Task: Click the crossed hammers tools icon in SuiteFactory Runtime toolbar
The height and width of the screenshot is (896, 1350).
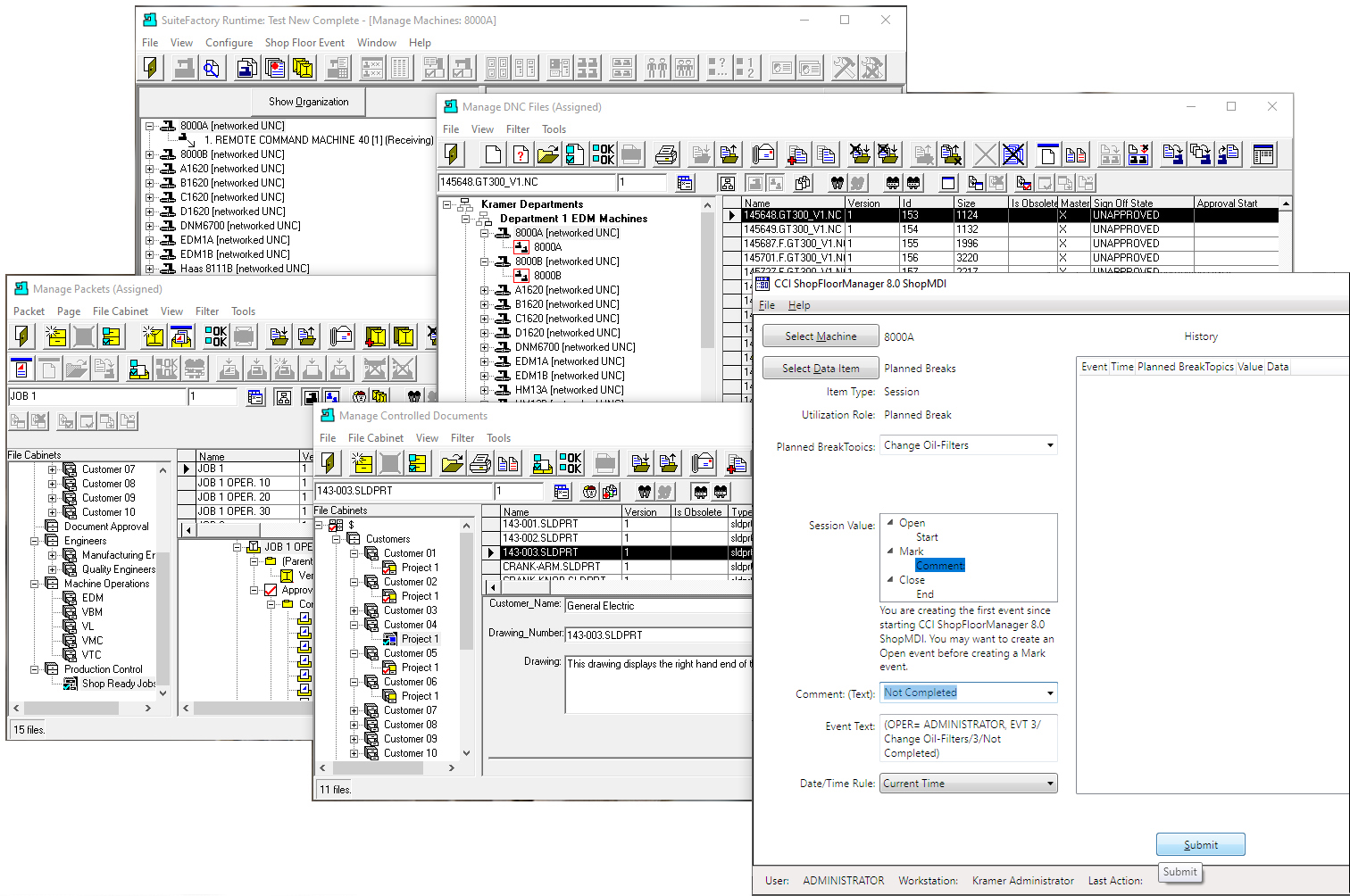Action: (844, 67)
